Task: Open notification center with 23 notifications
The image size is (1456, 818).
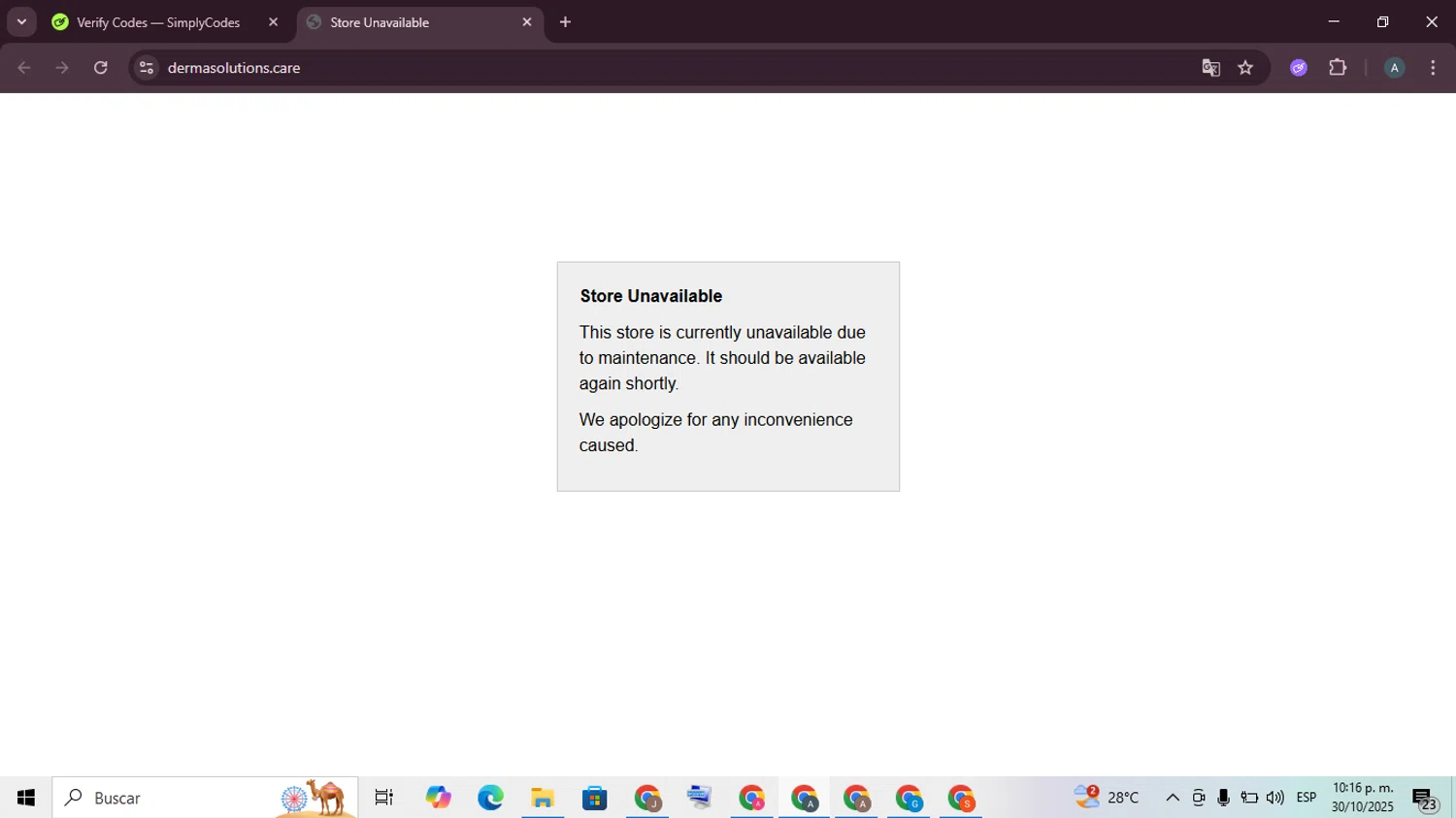Action: coord(1425,798)
